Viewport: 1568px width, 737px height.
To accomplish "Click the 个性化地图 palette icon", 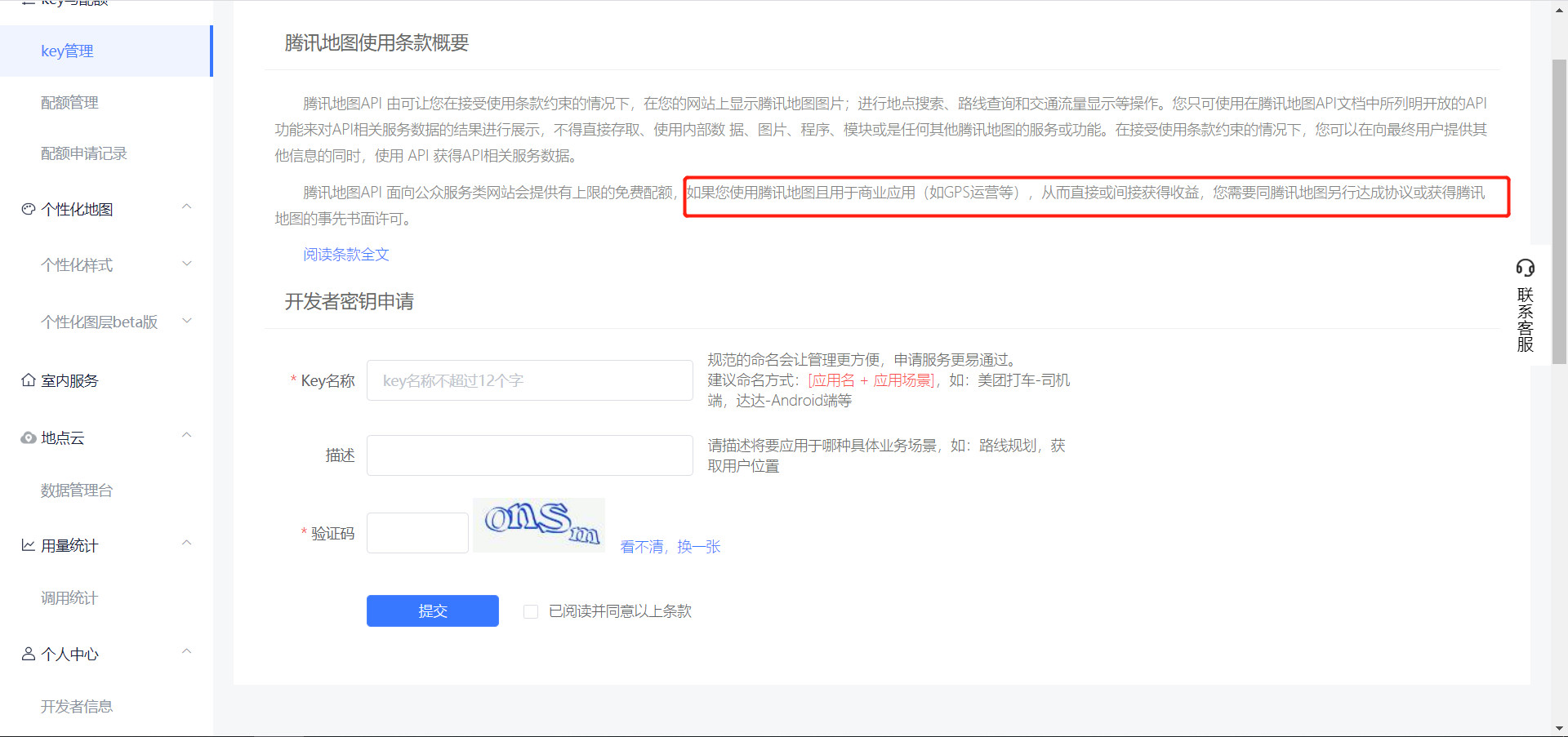I will [x=29, y=209].
